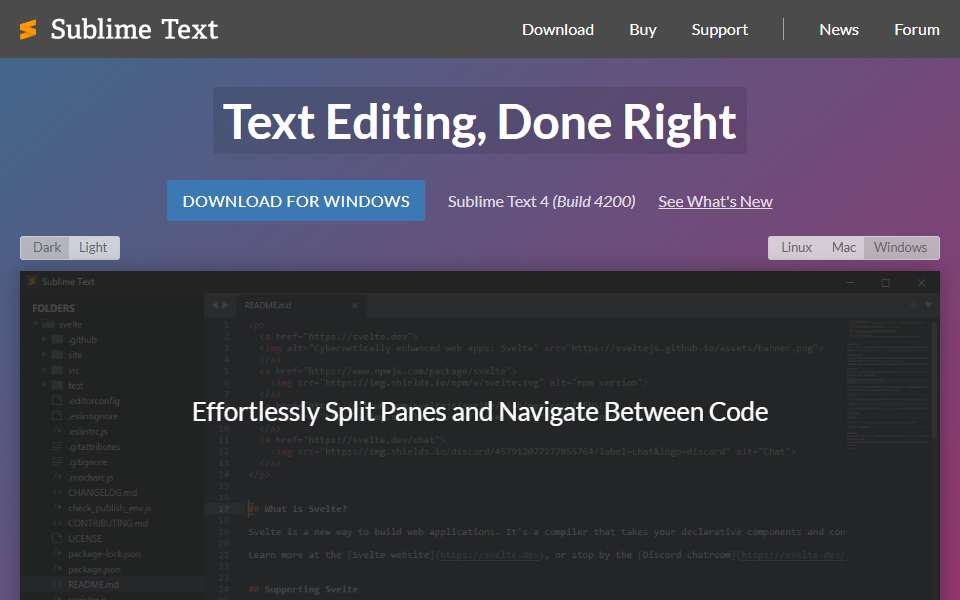This screenshot has height=600, width=960.
Task: Click the .gitattributes file icon
Action: click(58, 446)
